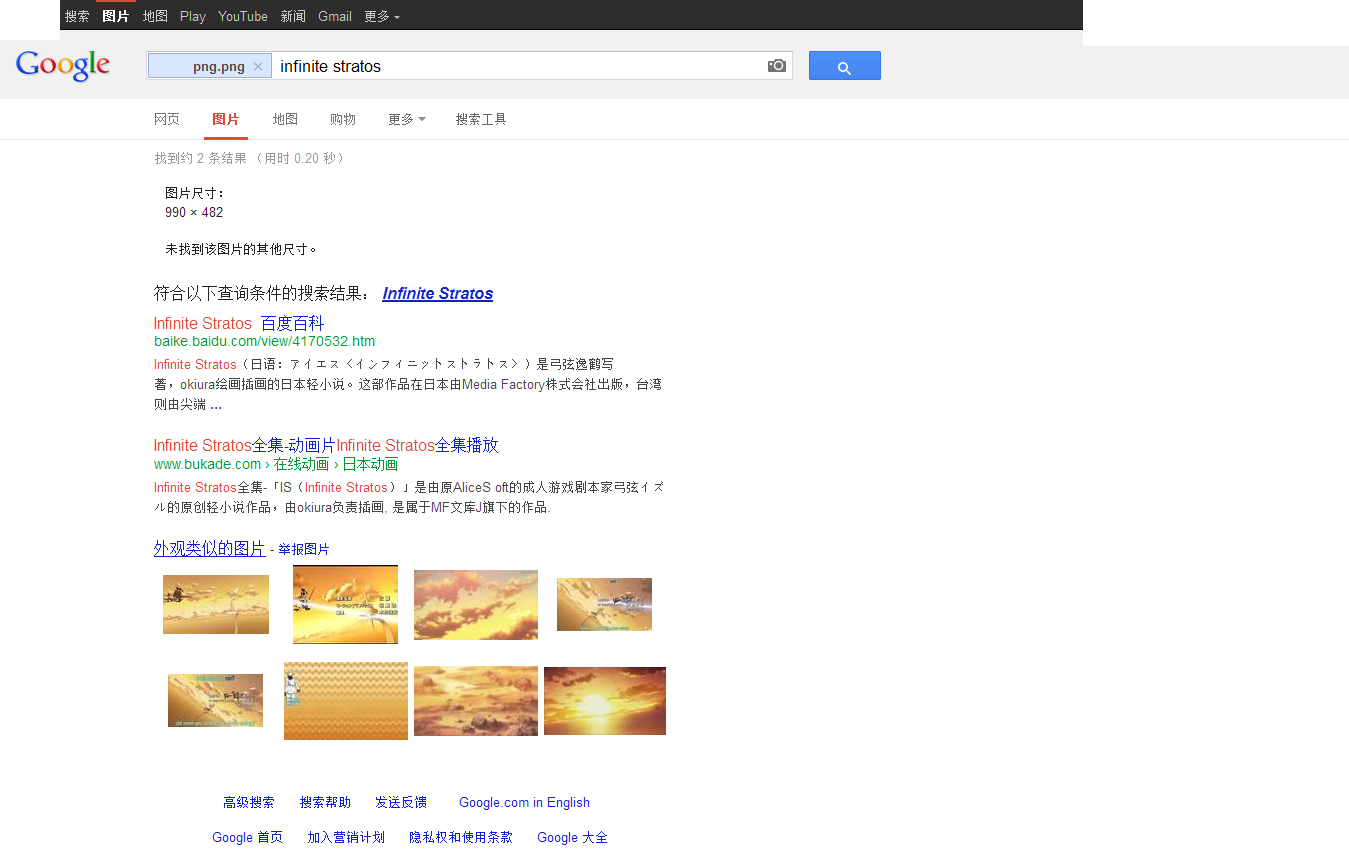This screenshot has width=1349, height=864.
Task: Open the small rightmost first-row thumbnail
Action: point(604,604)
